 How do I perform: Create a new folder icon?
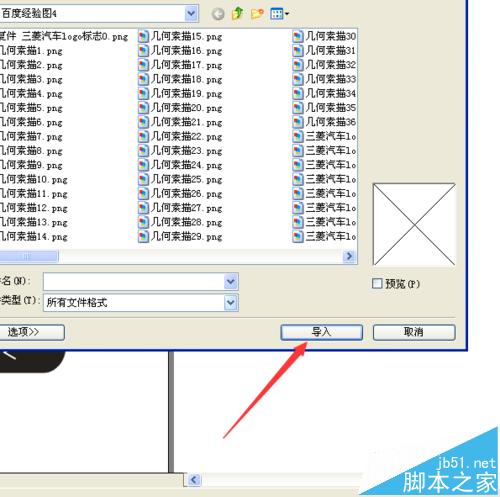pyautogui.click(x=257, y=14)
